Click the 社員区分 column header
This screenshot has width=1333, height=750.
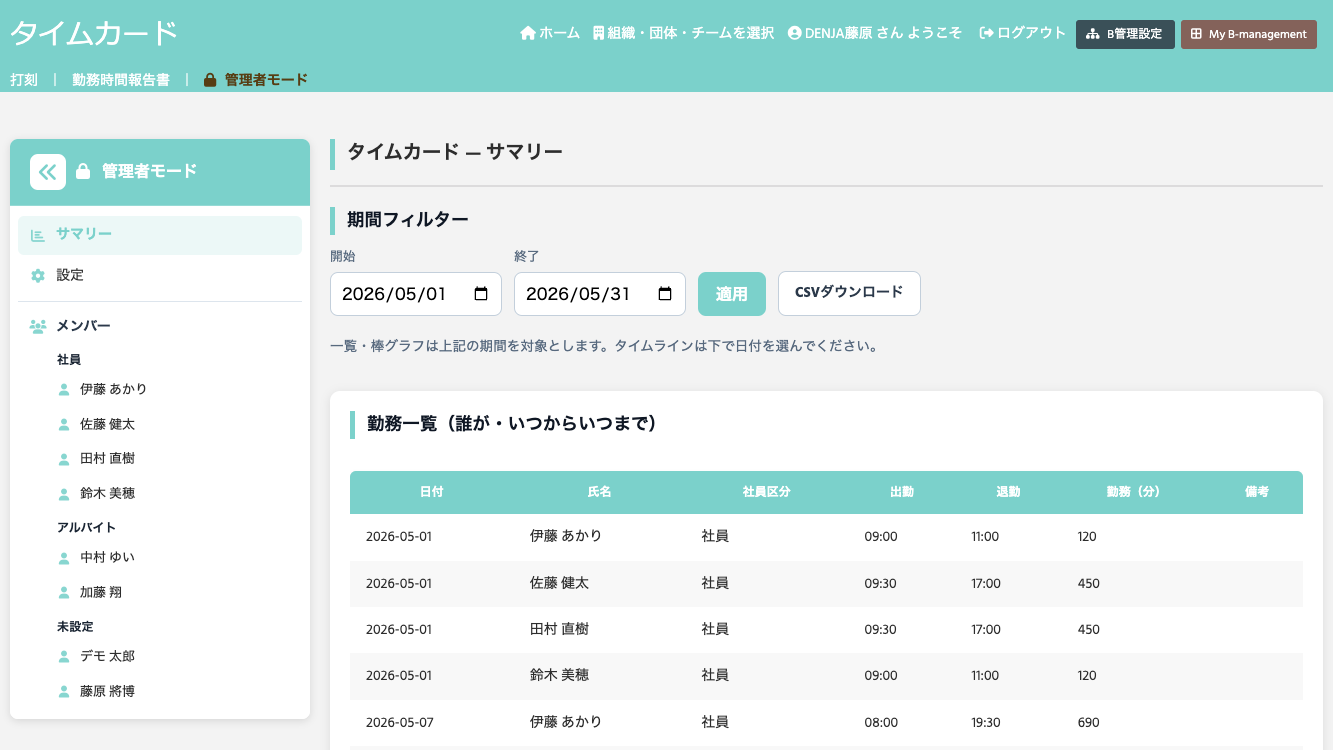[x=767, y=492]
